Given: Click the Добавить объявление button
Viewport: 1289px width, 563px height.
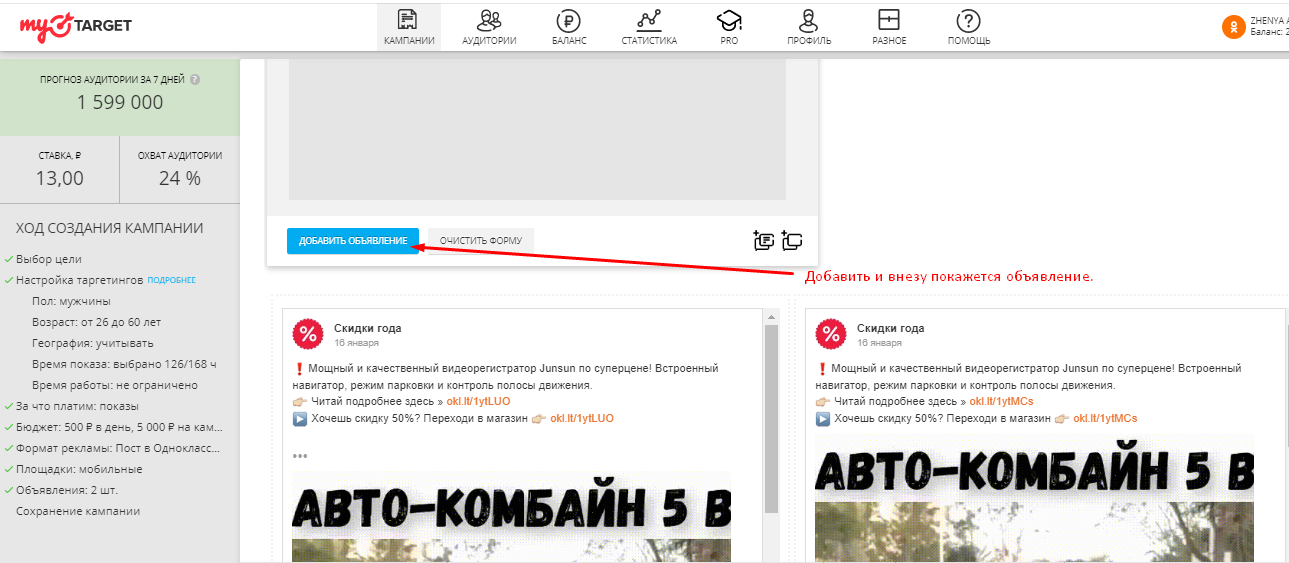Looking at the screenshot, I should click(x=353, y=241).
